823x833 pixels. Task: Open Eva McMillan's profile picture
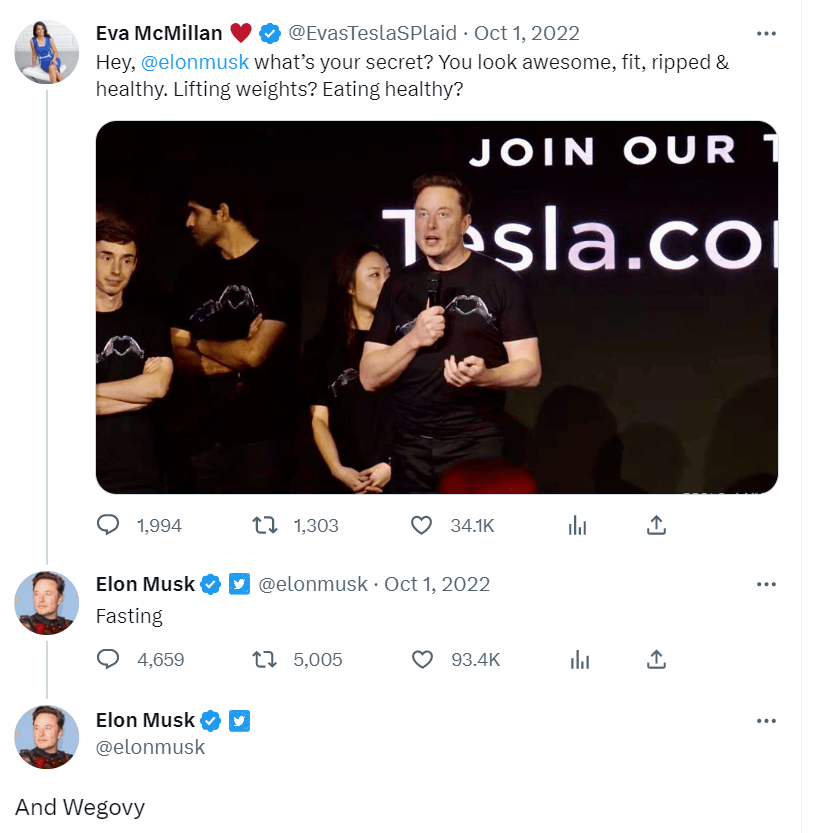click(x=47, y=52)
